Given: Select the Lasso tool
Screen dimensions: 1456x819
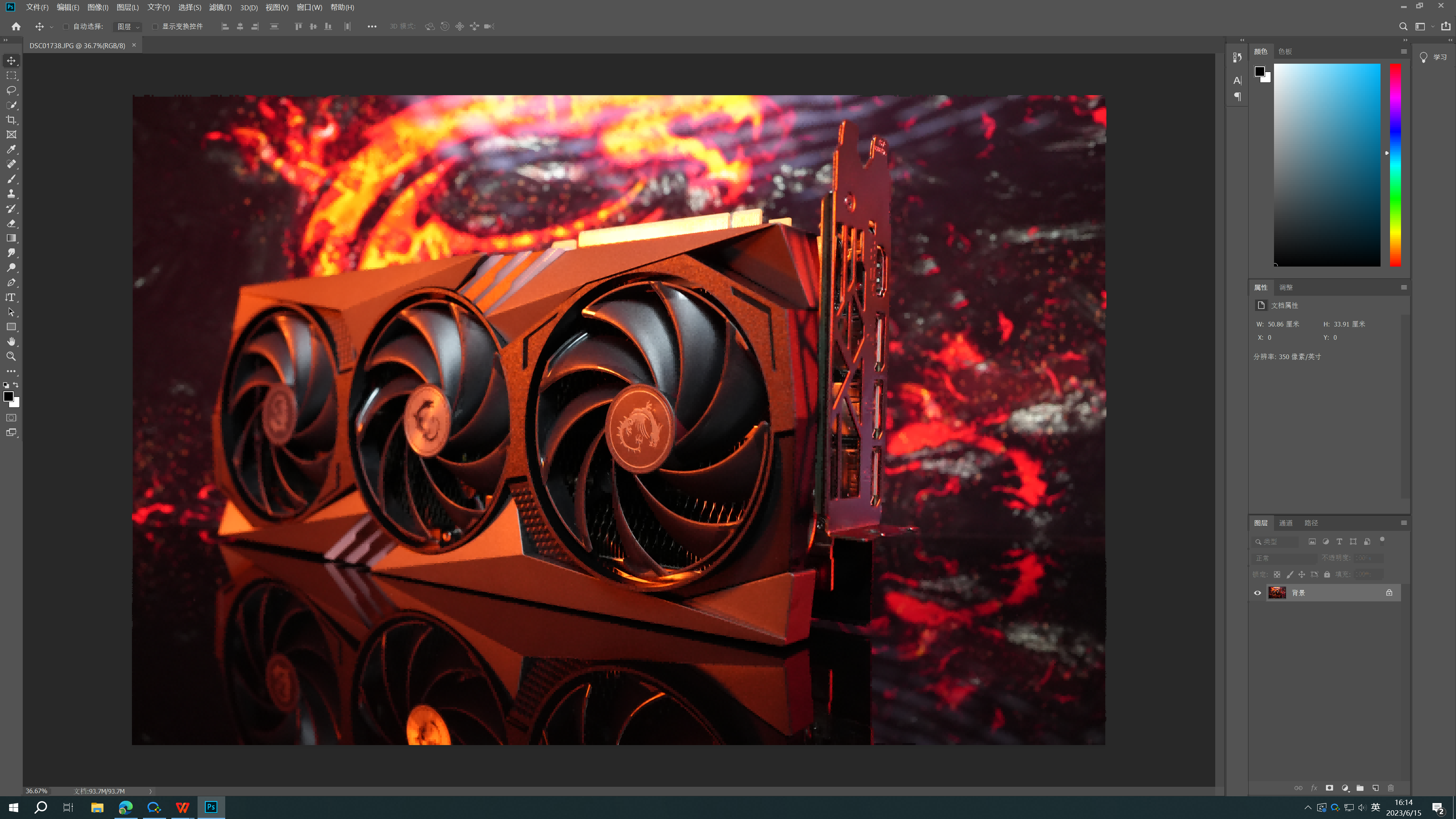Looking at the screenshot, I should (11, 91).
